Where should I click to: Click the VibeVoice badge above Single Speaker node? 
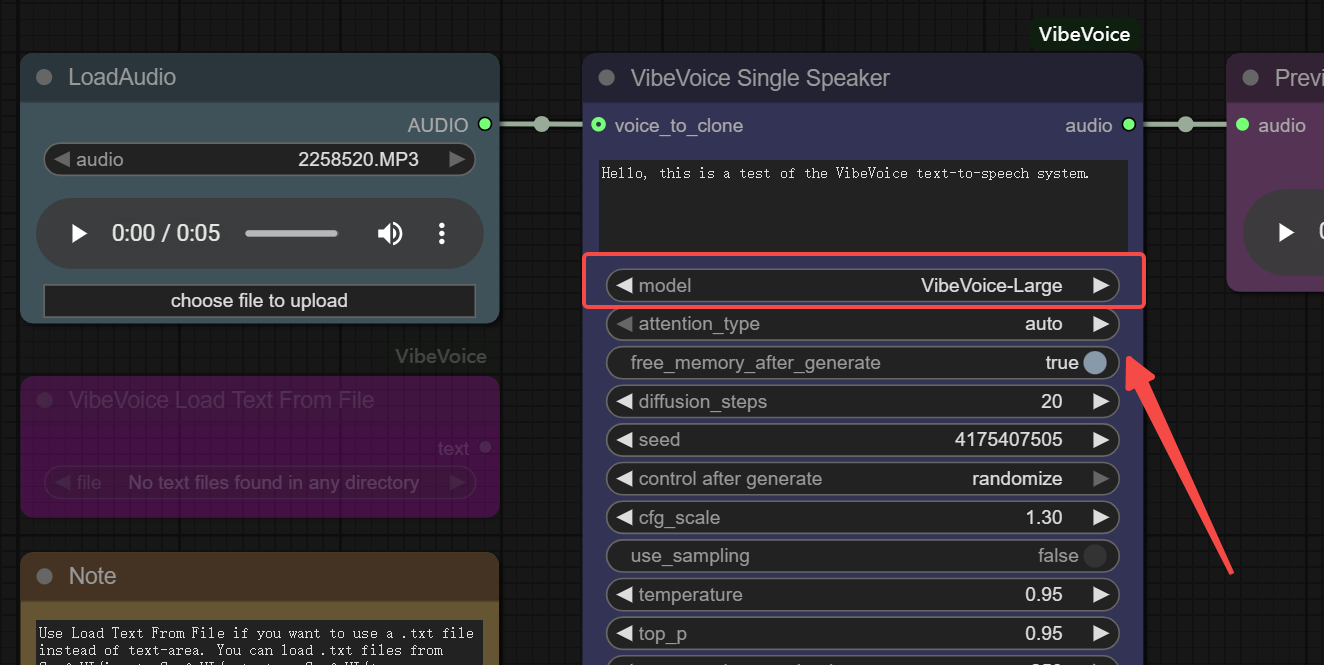(x=1084, y=35)
